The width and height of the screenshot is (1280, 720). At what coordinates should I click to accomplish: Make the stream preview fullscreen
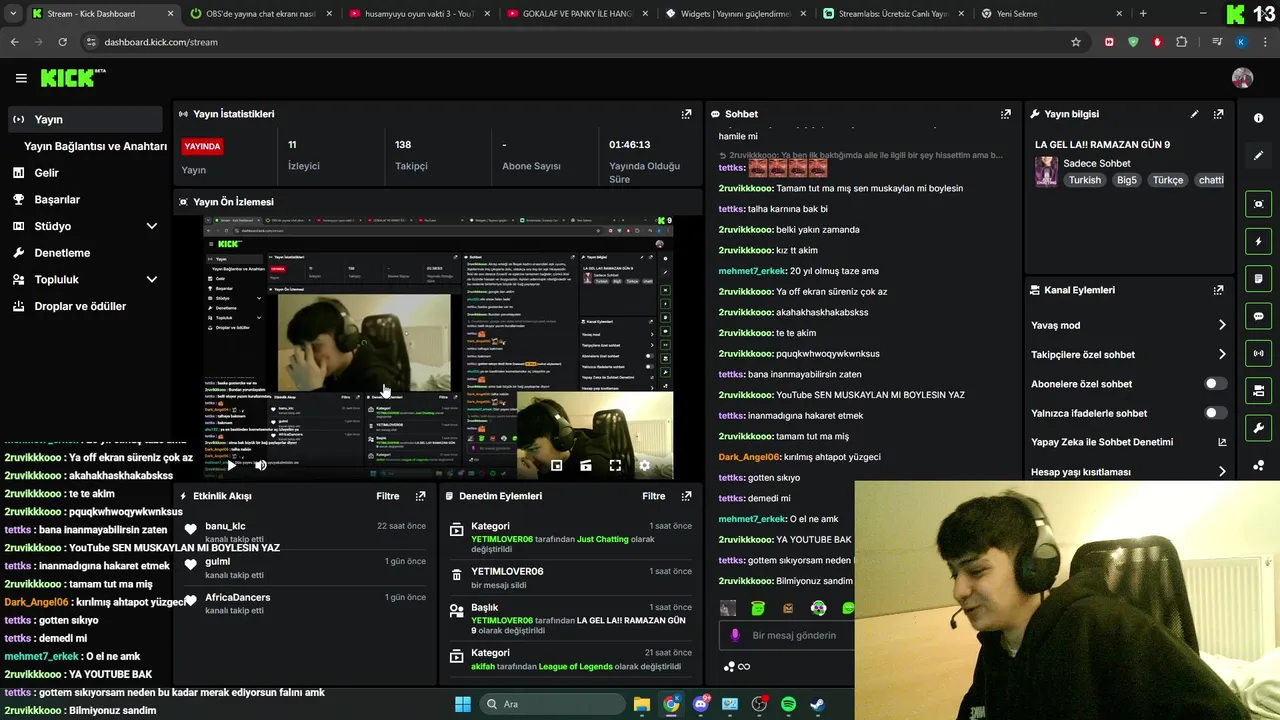[x=615, y=465]
